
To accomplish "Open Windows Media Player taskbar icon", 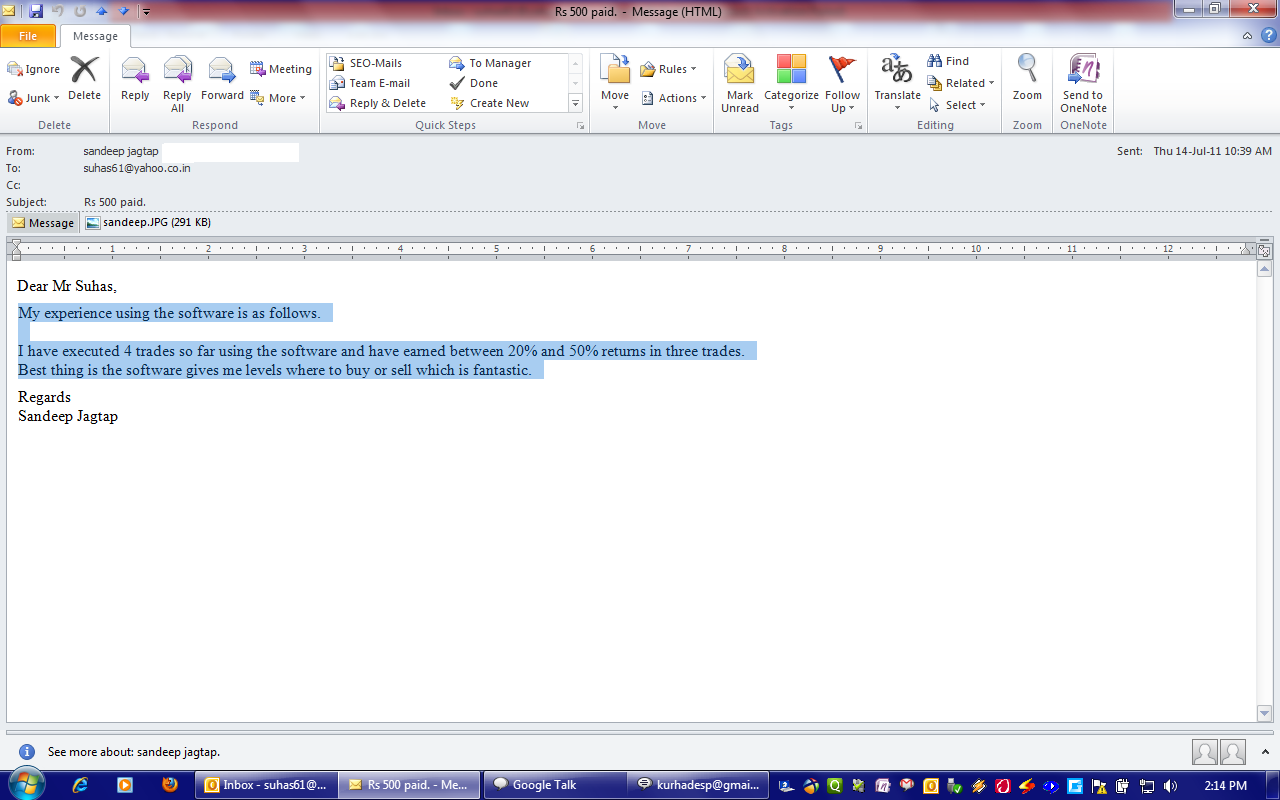I will pyautogui.click(x=125, y=785).
